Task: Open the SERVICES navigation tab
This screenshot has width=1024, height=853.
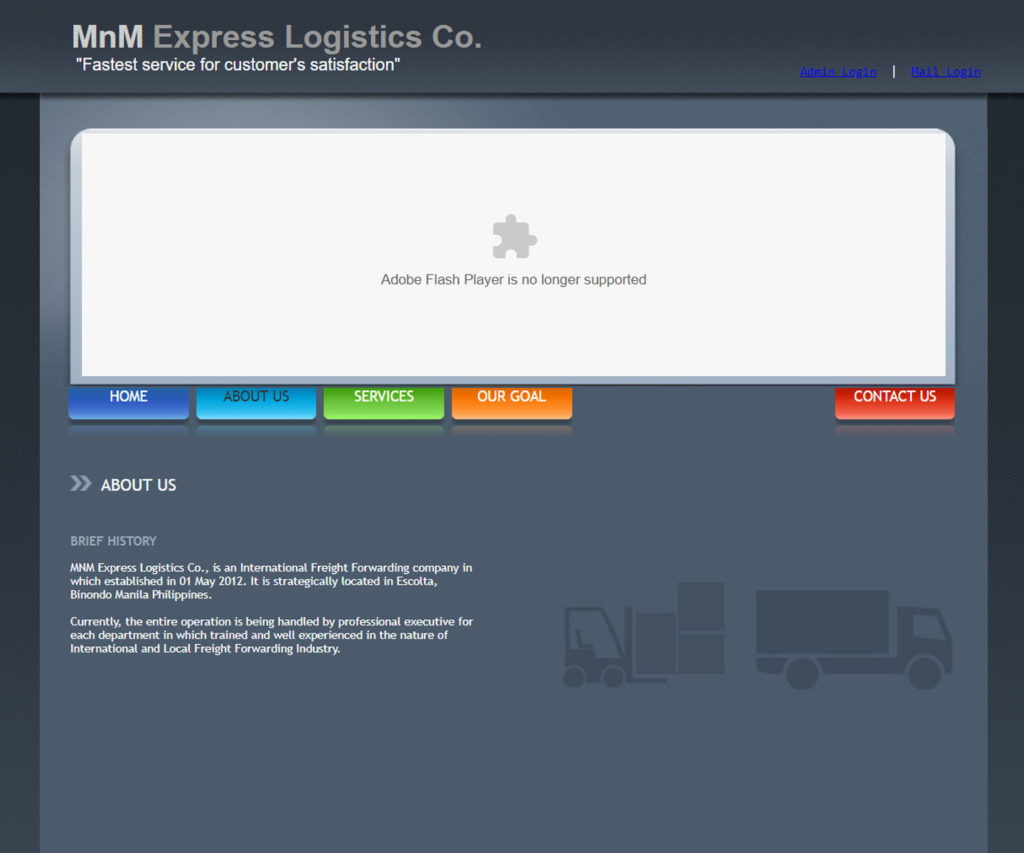Action: [x=384, y=402]
